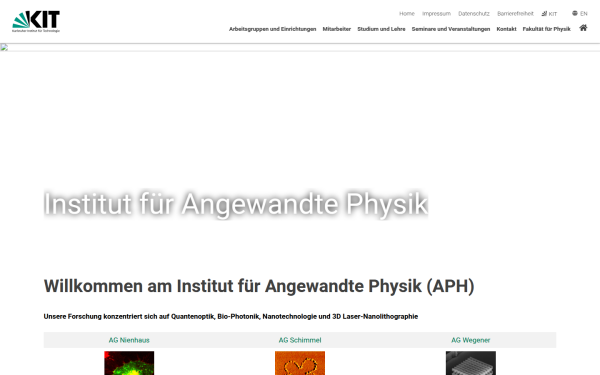
Task: Open the Studium und Lehre menu
Action: point(381,29)
